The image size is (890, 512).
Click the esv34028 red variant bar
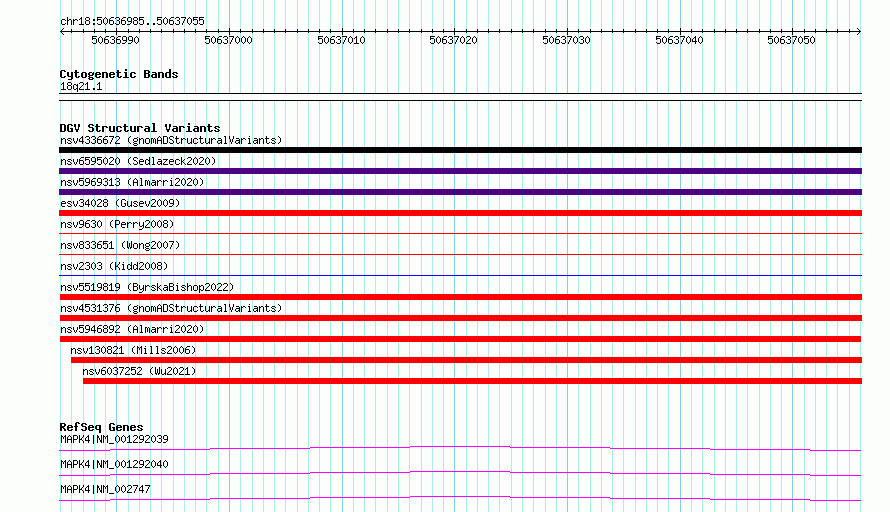pyautogui.click(x=460, y=213)
